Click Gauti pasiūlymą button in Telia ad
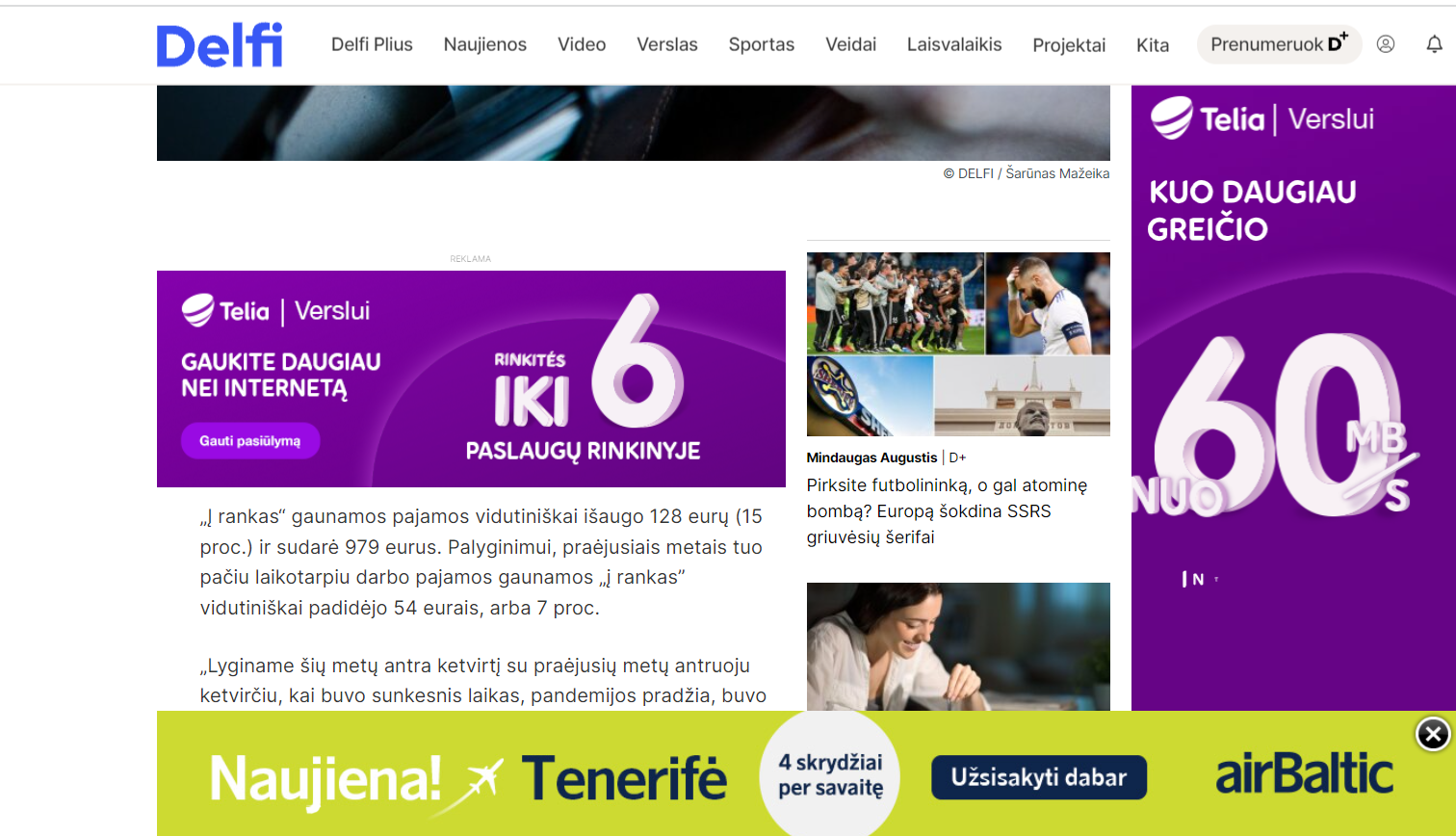The height and width of the screenshot is (836, 1456). point(250,441)
